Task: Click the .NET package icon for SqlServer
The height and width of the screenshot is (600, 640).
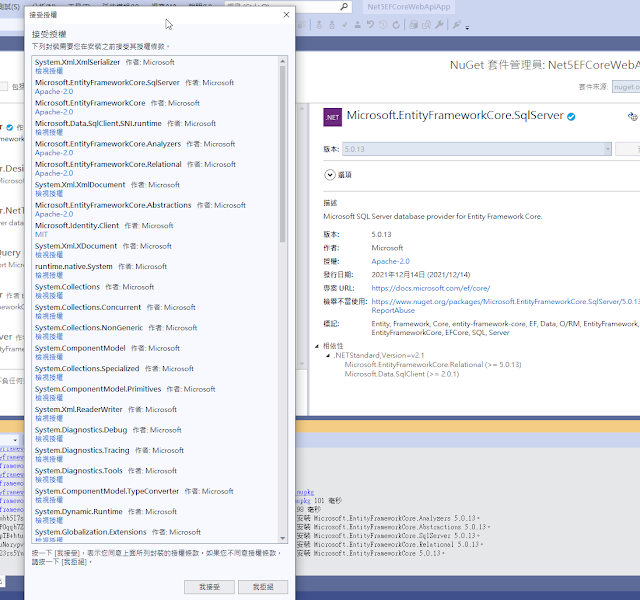Action: tap(332, 117)
